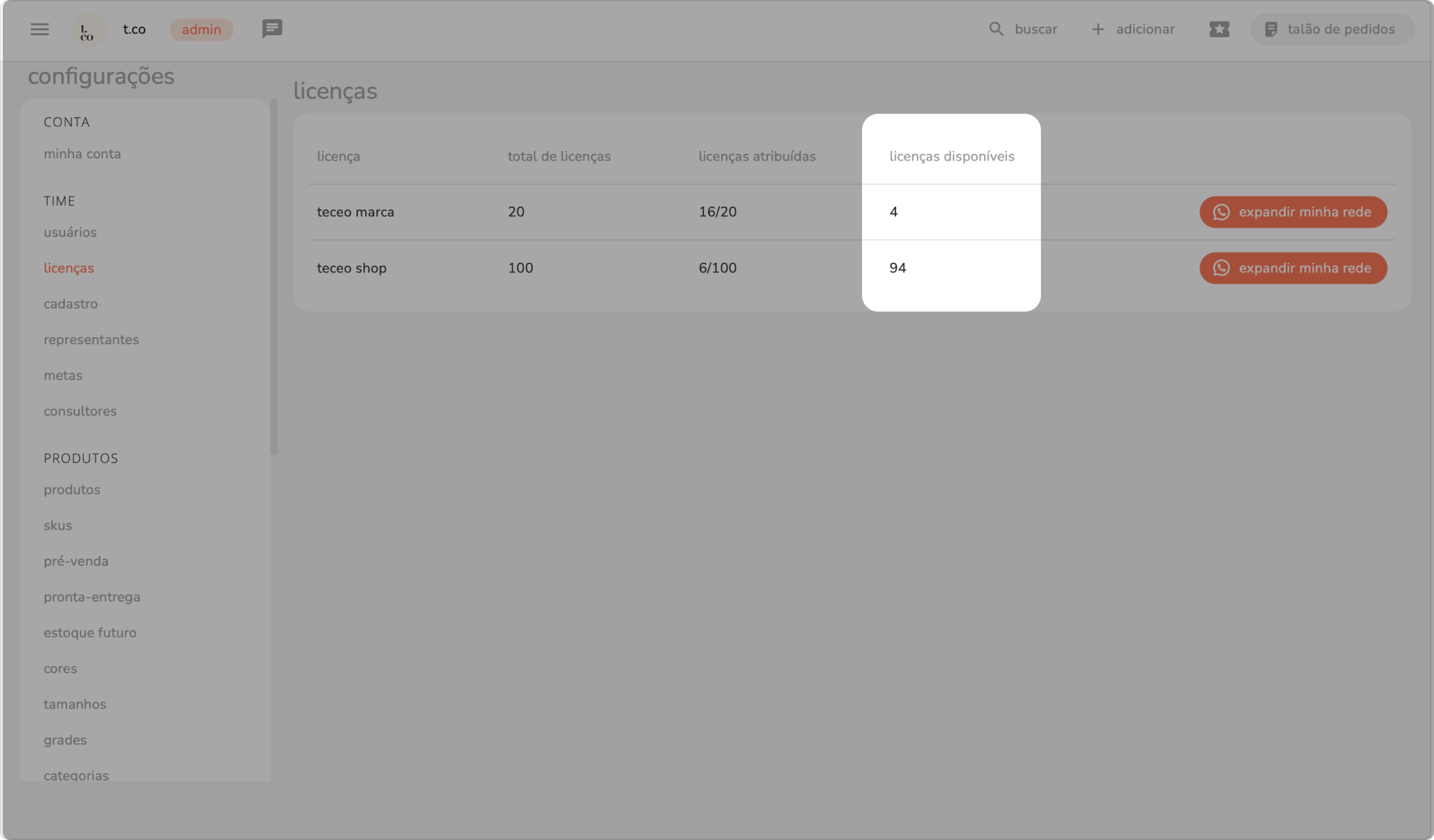This screenshot has width=1434, height=840.
Task: Open the star ticket icon
Action: 1218,29
